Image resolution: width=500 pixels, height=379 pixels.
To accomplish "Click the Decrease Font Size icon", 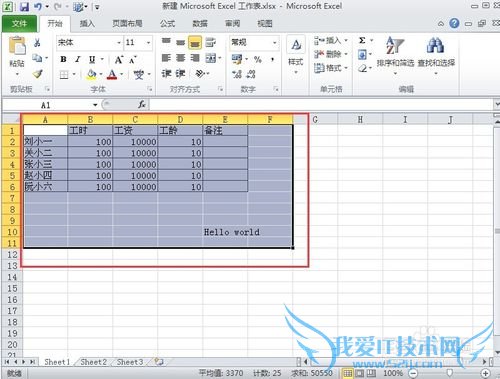I will pos(133,60).
